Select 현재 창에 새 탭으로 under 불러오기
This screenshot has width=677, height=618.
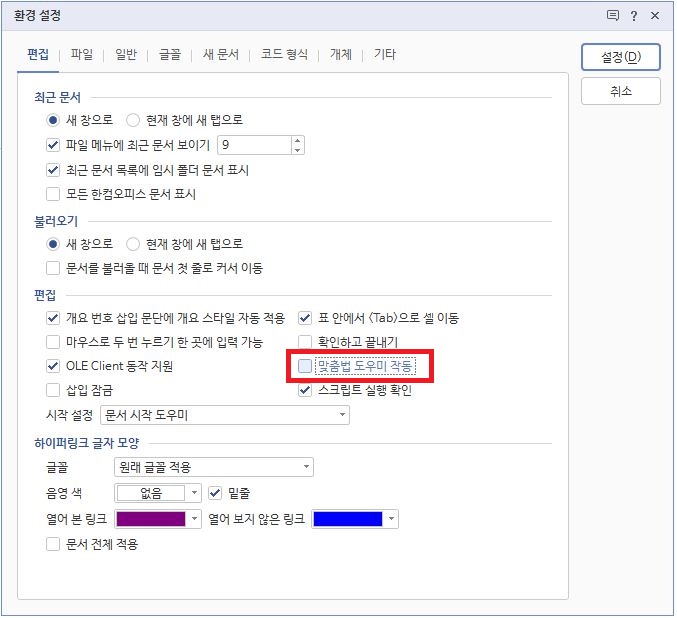(x=133, y=244)
